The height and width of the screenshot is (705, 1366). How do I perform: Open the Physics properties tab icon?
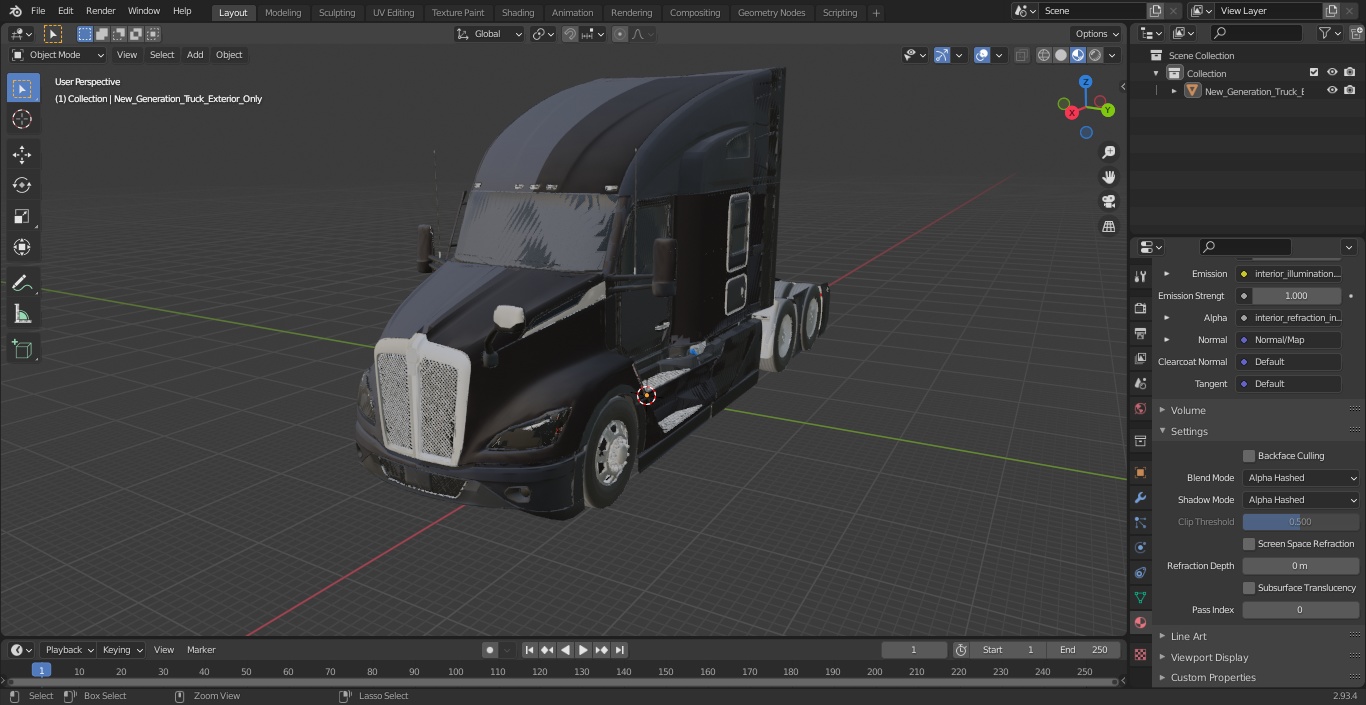(1140, 547)
